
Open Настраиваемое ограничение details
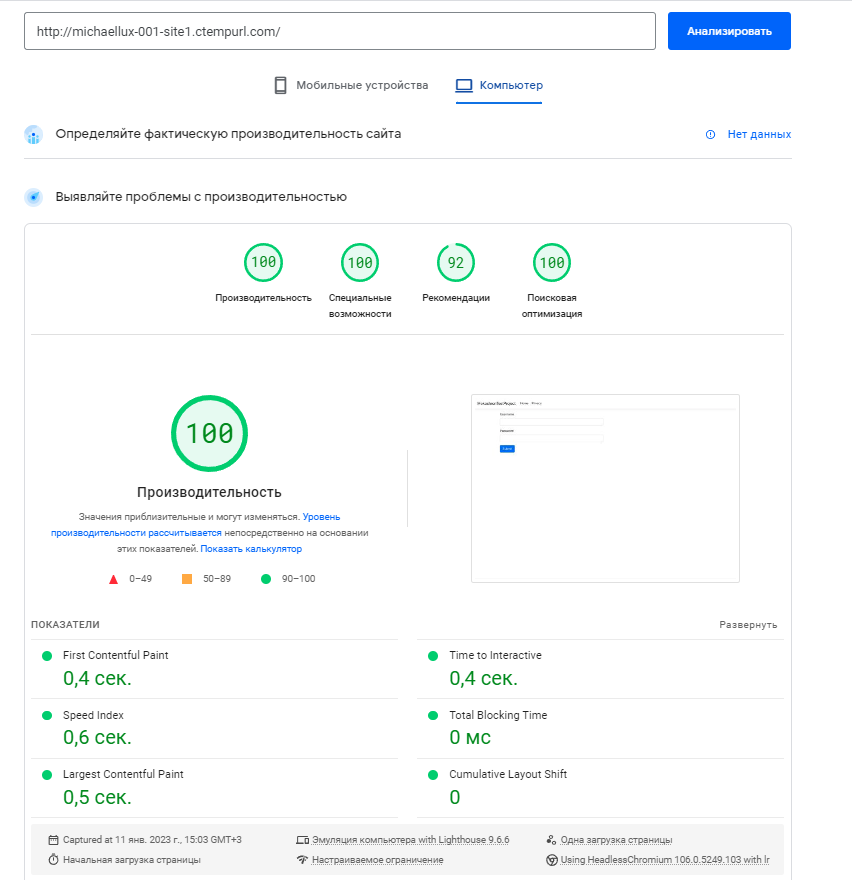[x=377, y=860]
